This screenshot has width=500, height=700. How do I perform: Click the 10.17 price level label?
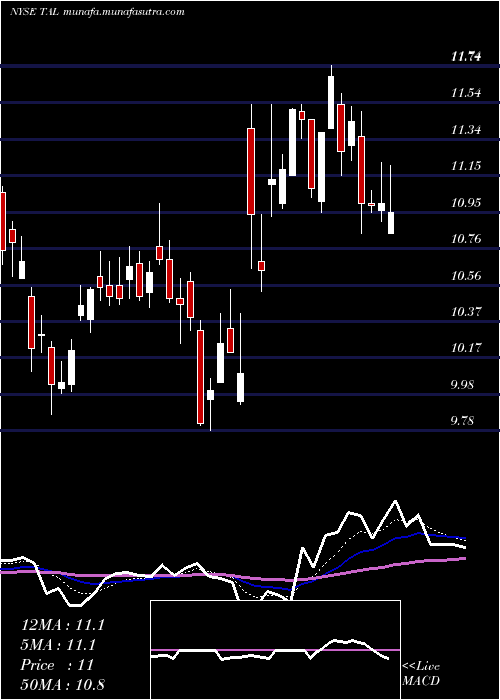[x=466, y=348]
